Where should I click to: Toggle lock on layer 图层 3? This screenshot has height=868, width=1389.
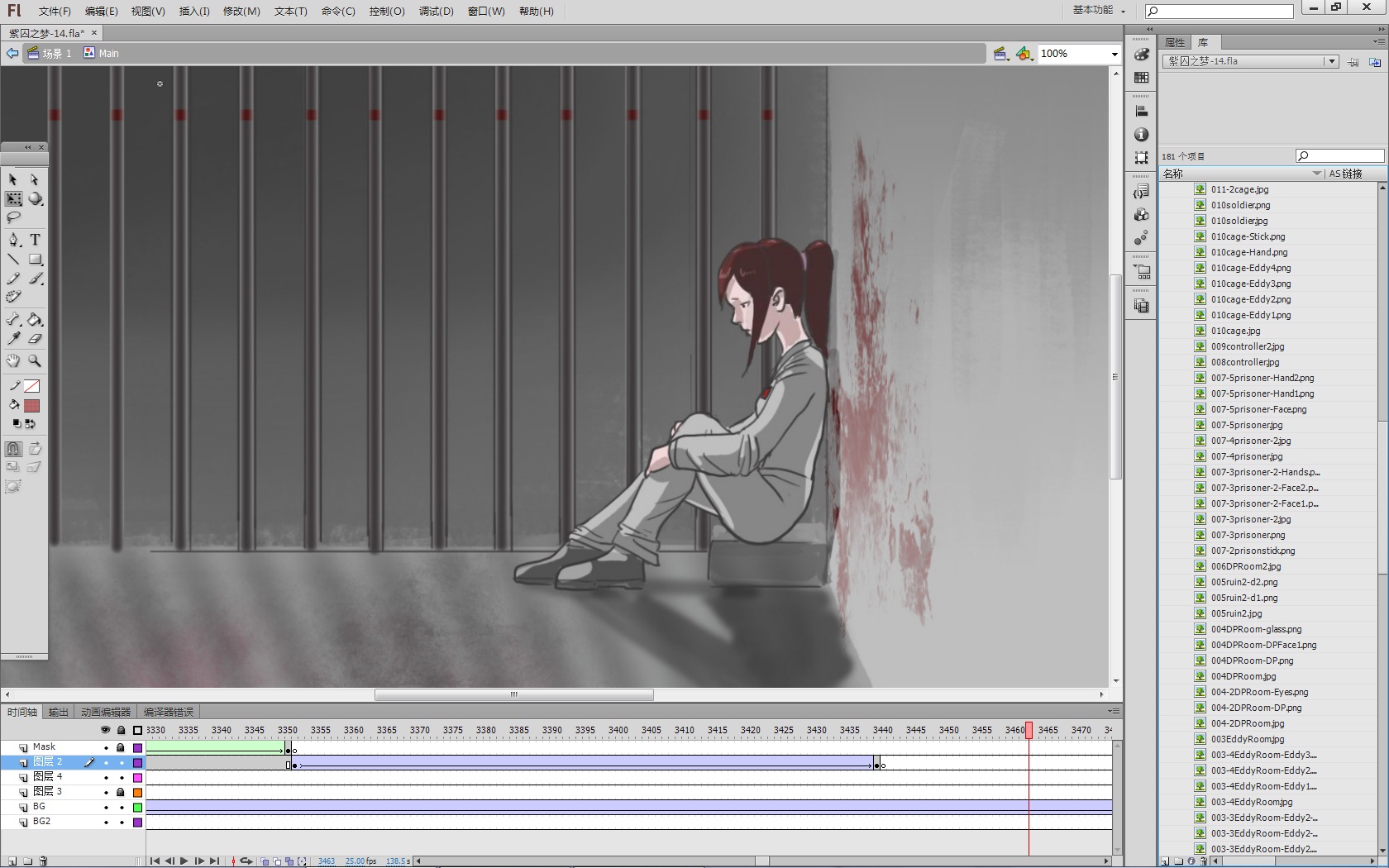[x=121, y=793]
